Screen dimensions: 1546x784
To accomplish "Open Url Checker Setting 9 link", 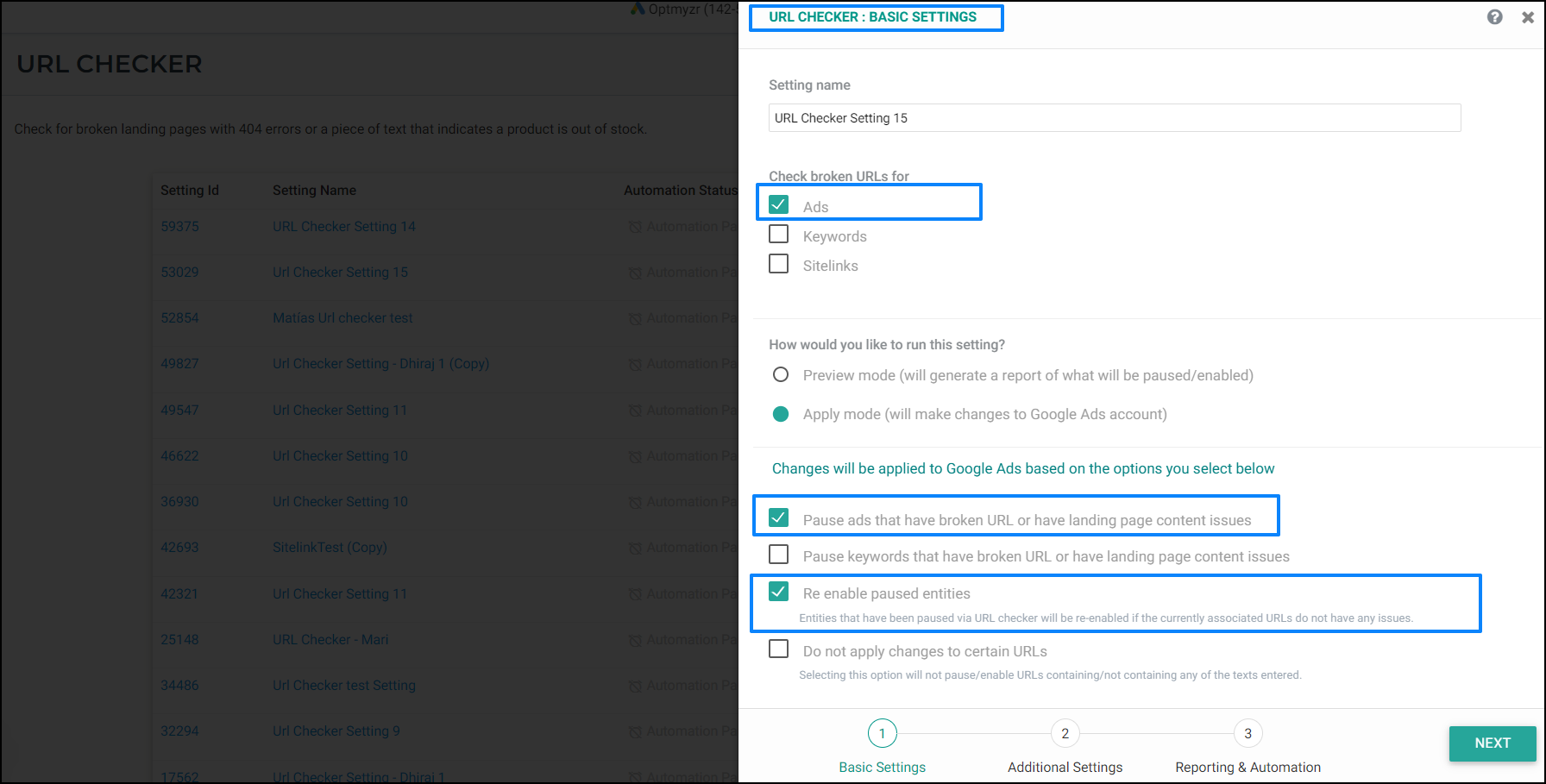I will [x=336, y=731].
